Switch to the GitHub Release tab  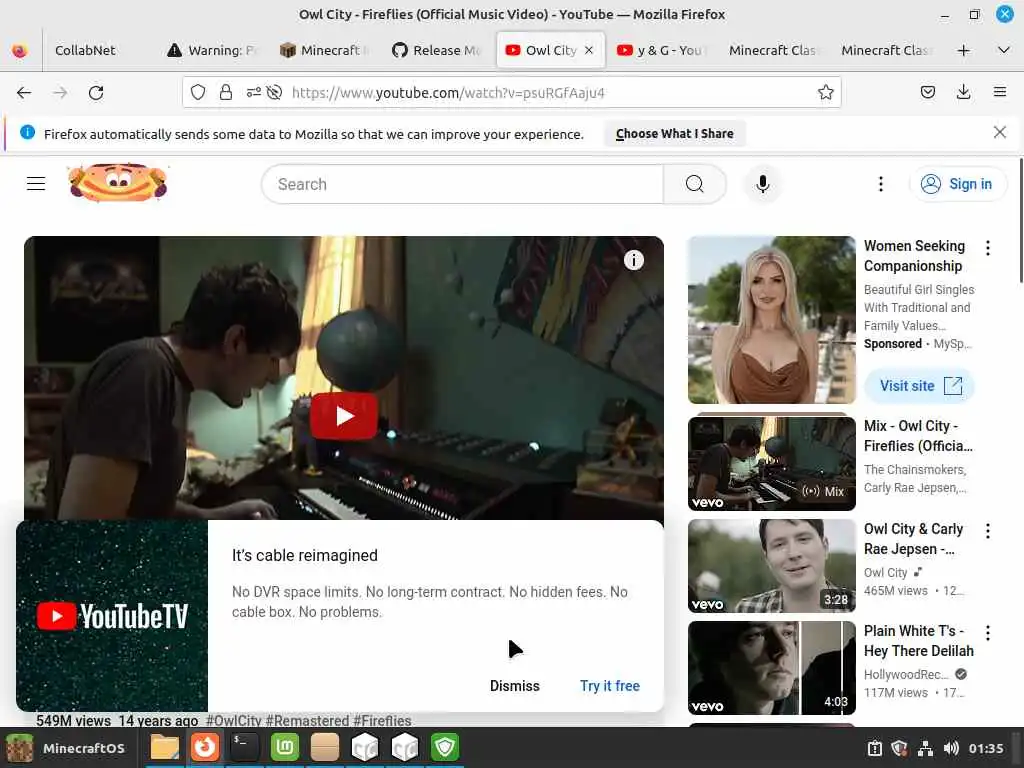pos(437,50)
